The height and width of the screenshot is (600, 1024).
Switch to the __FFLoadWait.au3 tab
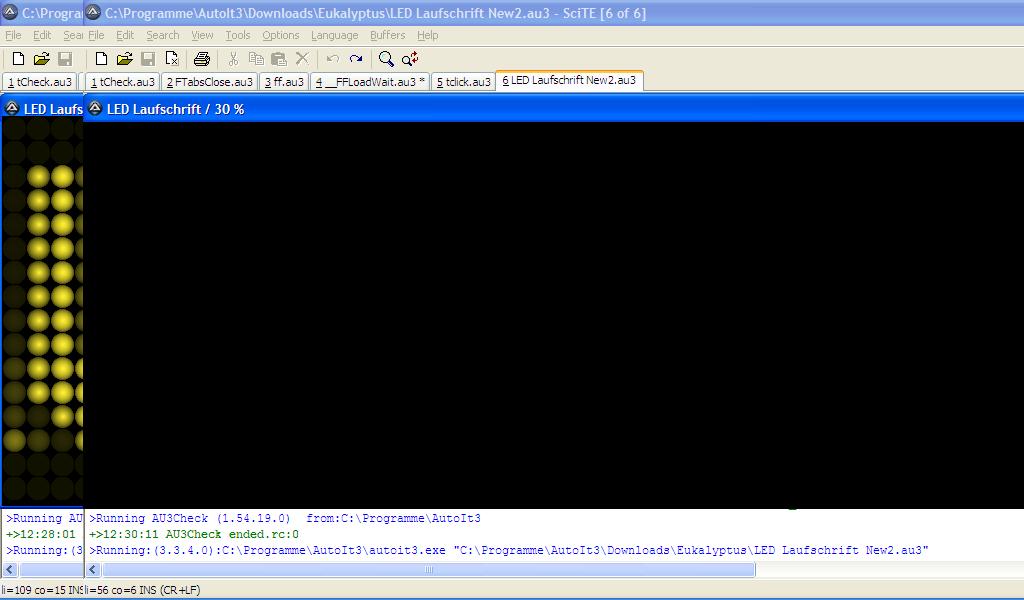369,82
